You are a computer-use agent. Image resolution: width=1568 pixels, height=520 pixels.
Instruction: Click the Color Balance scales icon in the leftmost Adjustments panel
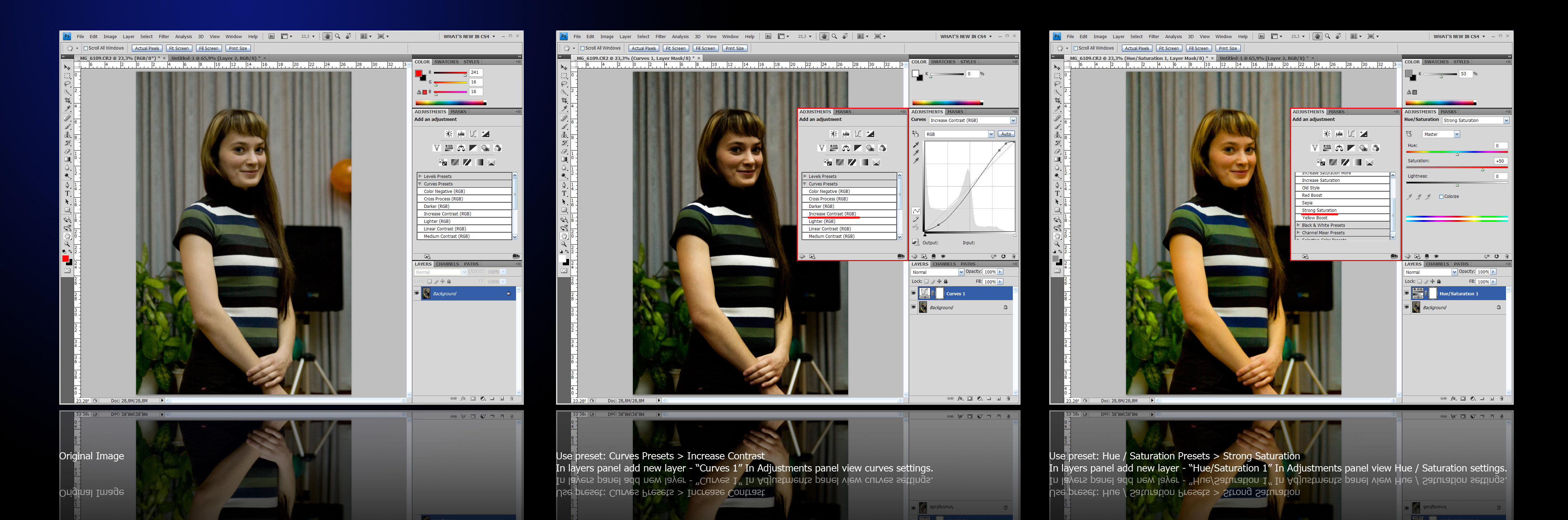461,148
